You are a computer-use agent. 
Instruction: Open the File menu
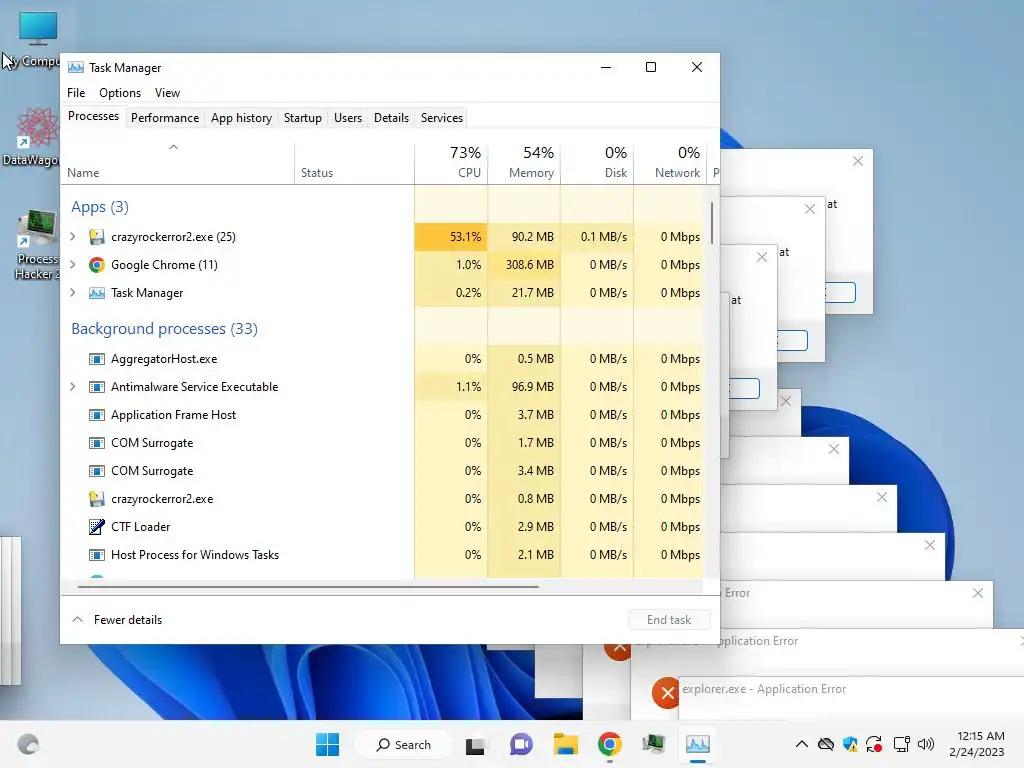(x=76, y=93)
